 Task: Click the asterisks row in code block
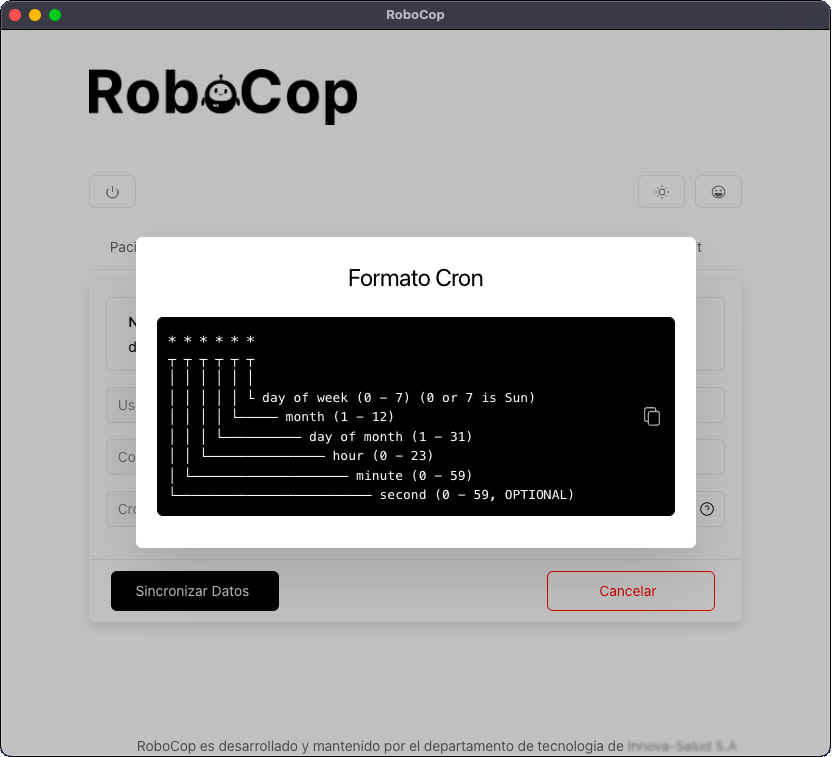point(211,340)
